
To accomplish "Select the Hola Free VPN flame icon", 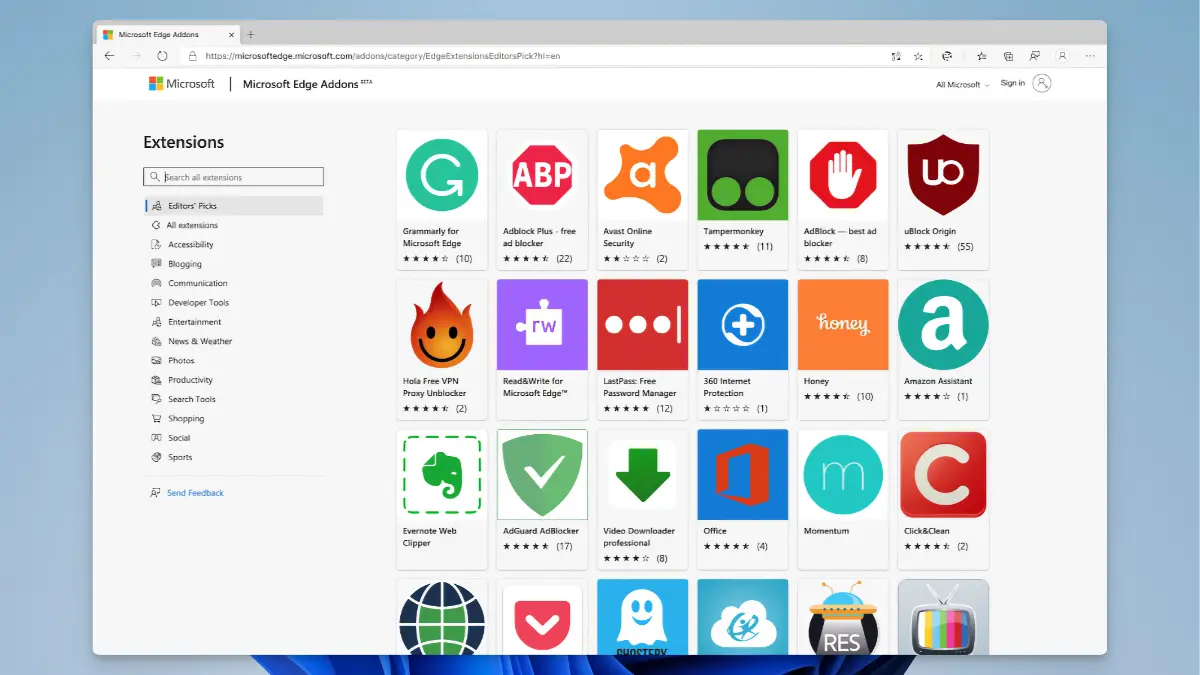I will tap(442, 325).
